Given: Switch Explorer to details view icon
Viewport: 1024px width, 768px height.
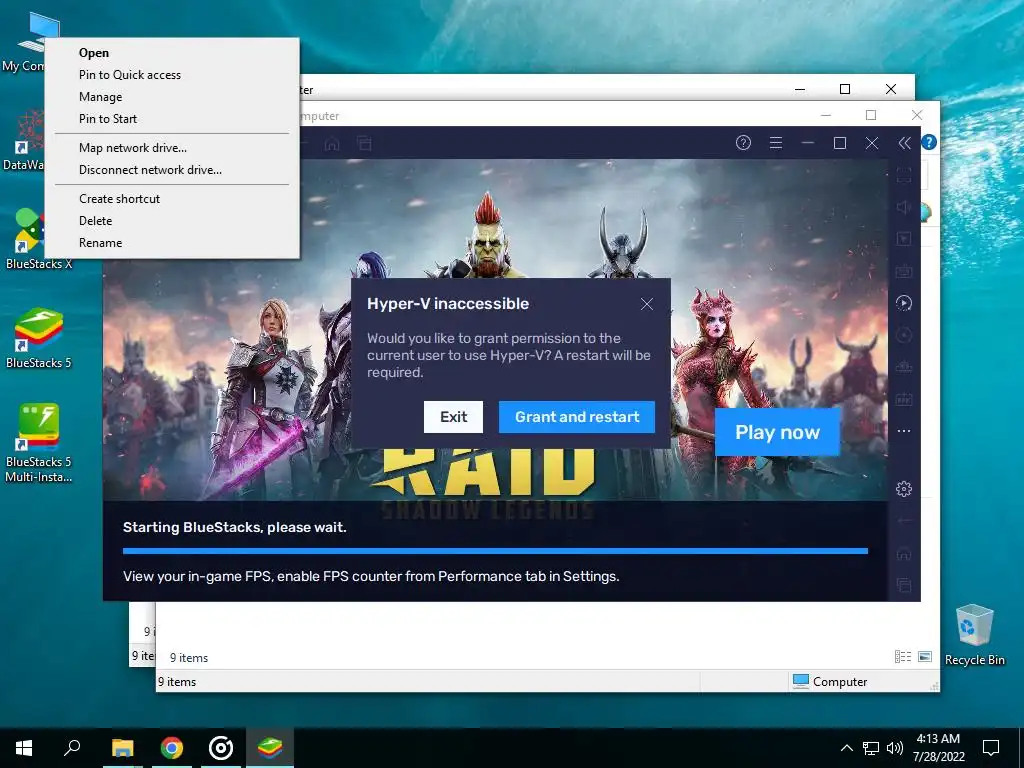Looking at the screenshot, I should [903, 657].
